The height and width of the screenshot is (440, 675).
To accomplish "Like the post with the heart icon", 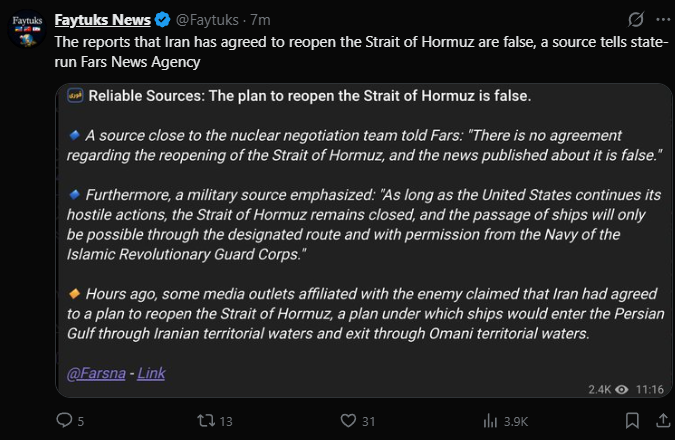I will pos(348,420).
